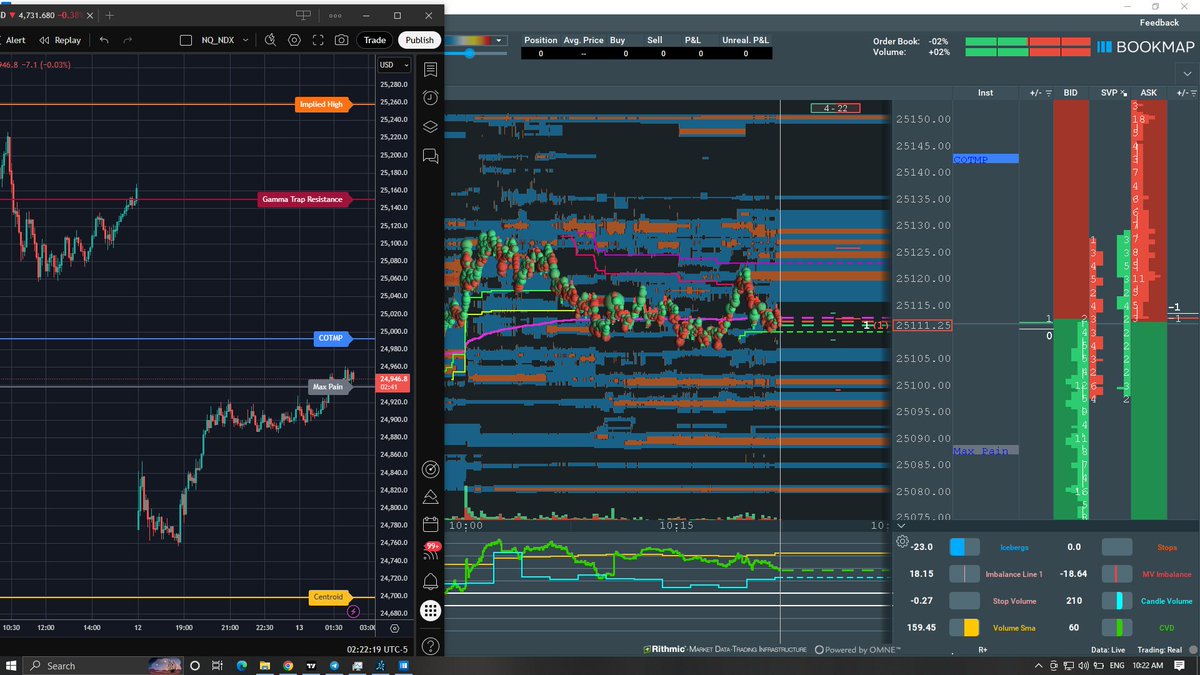
Task: Open the heatmap color scheme dropdown arrow
Action: tap(499, 41)
